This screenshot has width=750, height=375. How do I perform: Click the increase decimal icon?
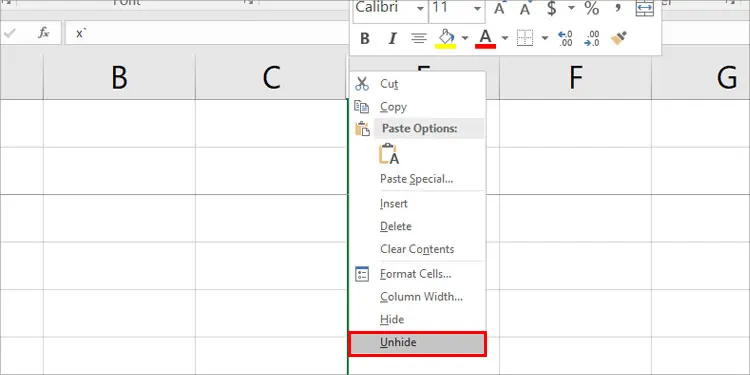click(x=565, y=39)
